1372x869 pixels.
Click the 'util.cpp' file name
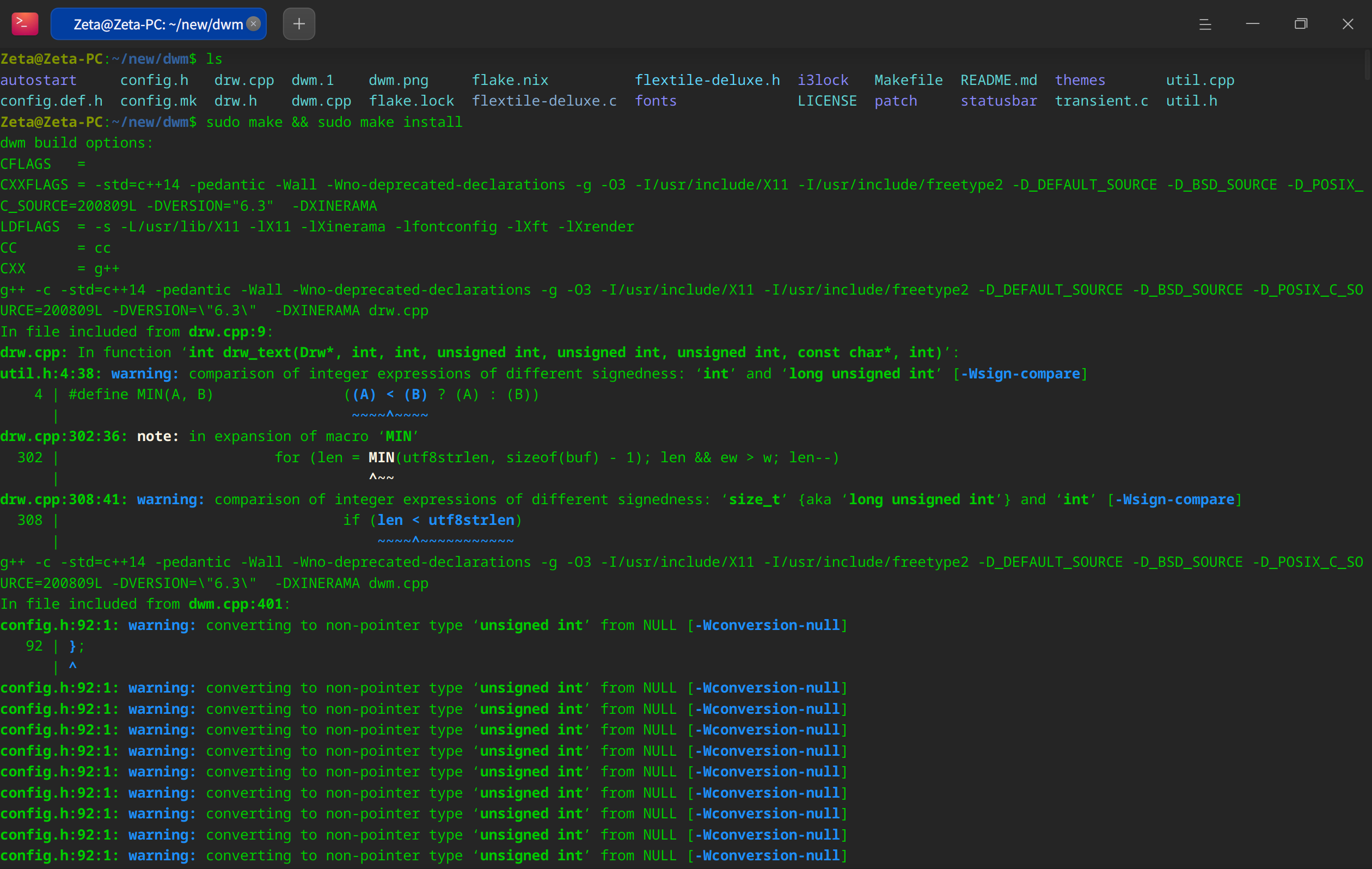click(1200, 80)
